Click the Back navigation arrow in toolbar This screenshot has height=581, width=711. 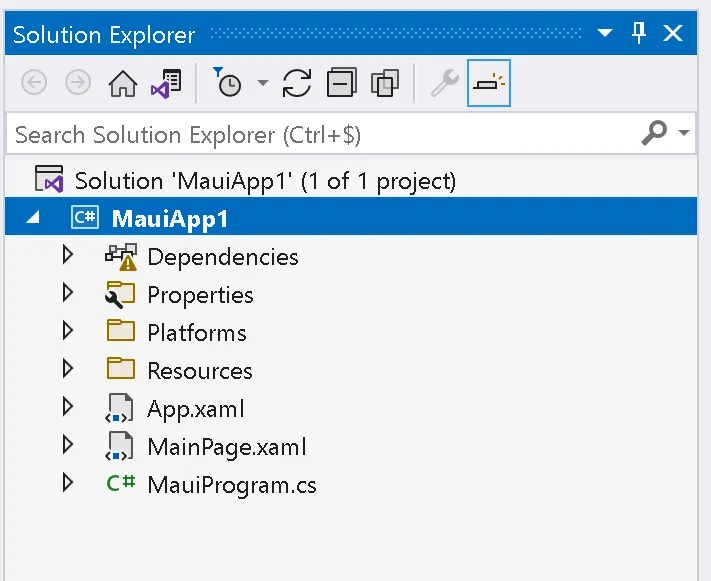coord(34,83)
